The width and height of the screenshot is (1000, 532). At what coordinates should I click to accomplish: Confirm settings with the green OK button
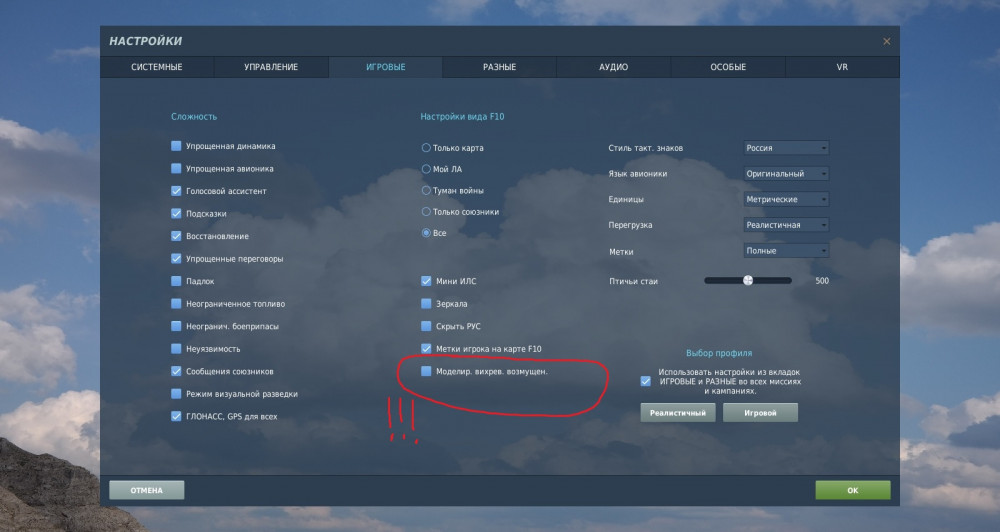853,490
